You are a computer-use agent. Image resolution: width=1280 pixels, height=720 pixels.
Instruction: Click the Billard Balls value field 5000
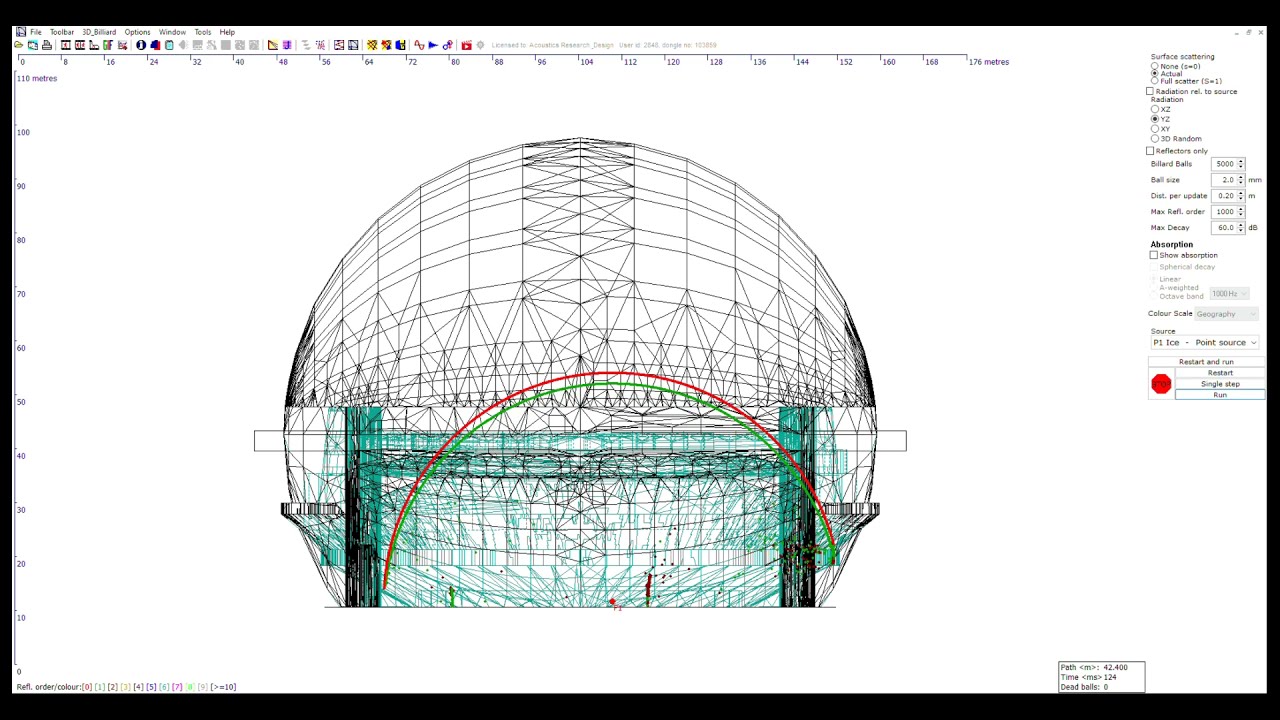[x=1224, y=164]
